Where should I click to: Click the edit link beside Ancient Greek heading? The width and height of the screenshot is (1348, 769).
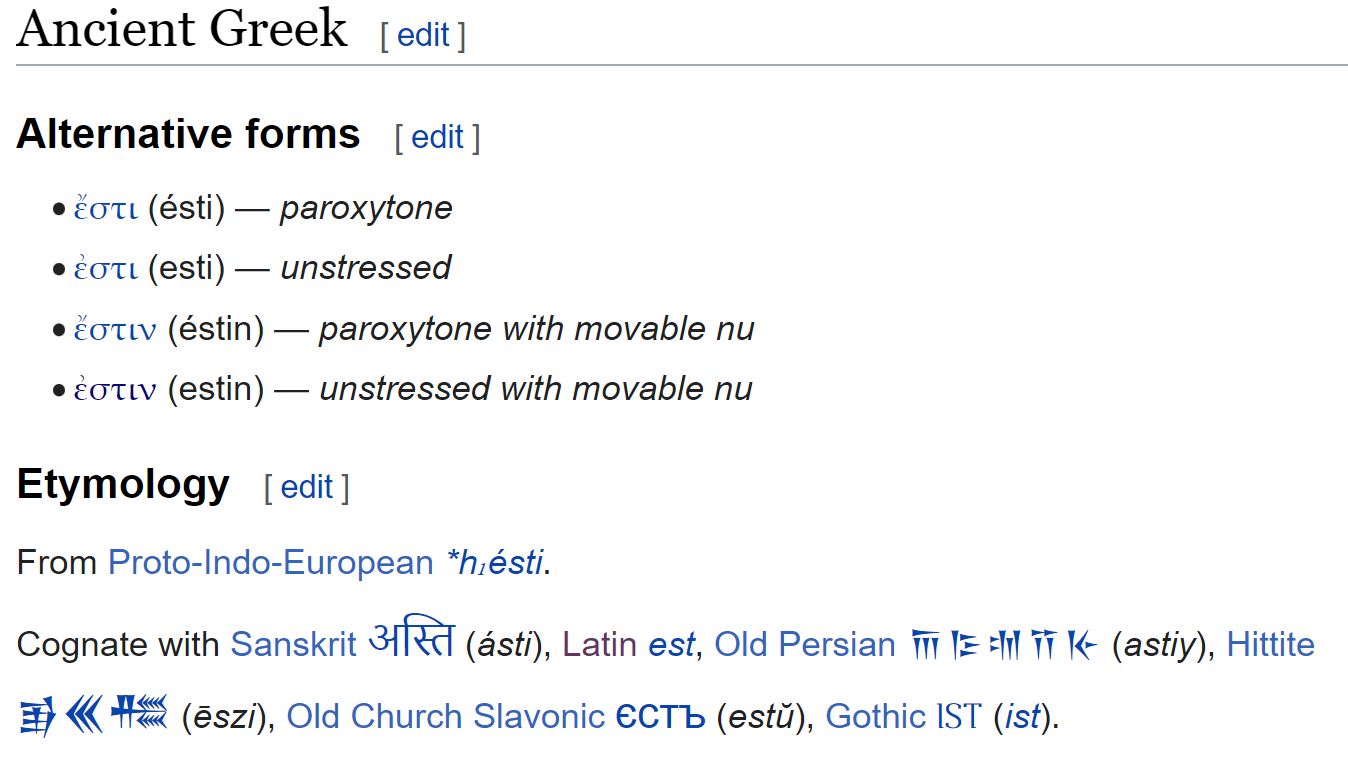(423, 36)
